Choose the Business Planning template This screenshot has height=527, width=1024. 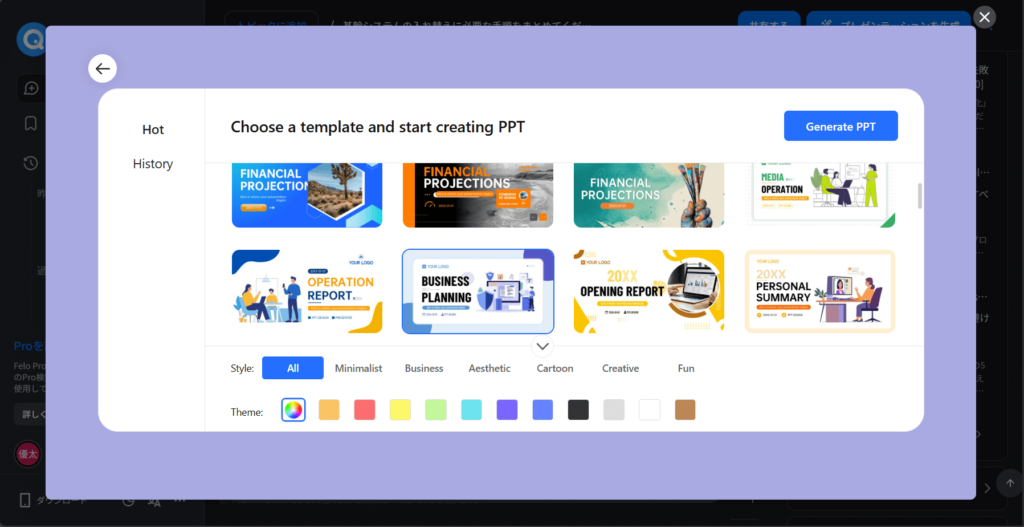click(x=478, y=291)
